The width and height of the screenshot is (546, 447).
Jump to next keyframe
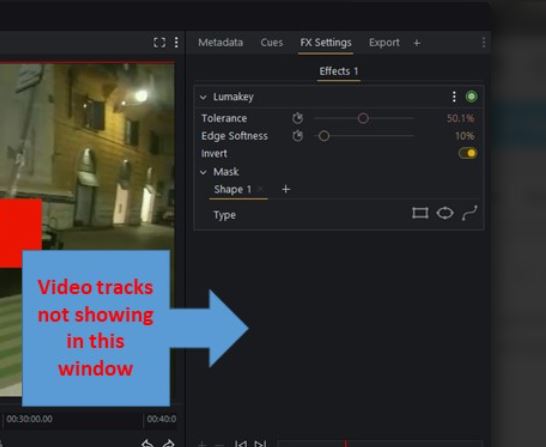coord(260,444)
